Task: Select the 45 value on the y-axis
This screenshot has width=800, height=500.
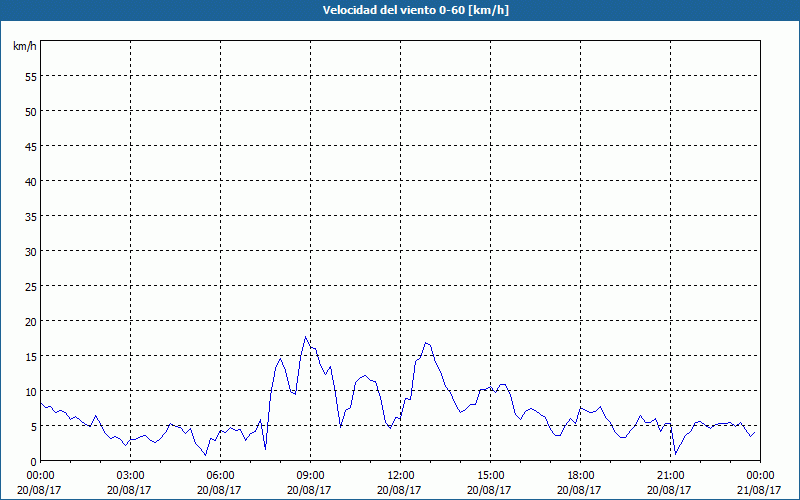Action: (31, 146)
